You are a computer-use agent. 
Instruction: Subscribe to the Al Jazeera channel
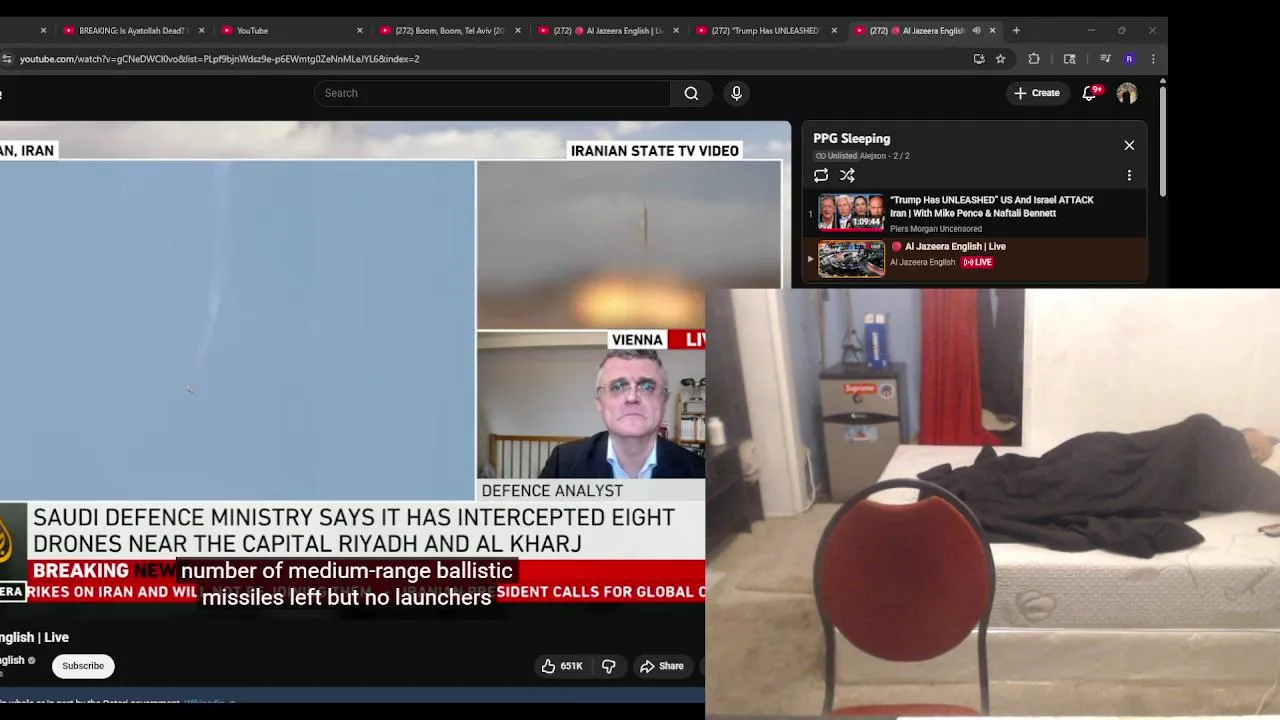click(x=83, y=666)
